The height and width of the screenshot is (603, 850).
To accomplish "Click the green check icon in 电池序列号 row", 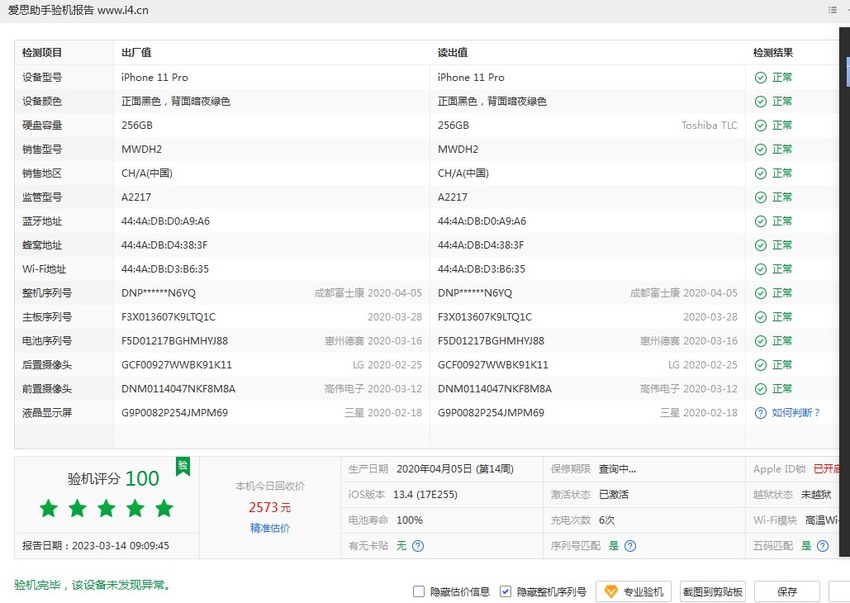I will click(x=761, y=341).
